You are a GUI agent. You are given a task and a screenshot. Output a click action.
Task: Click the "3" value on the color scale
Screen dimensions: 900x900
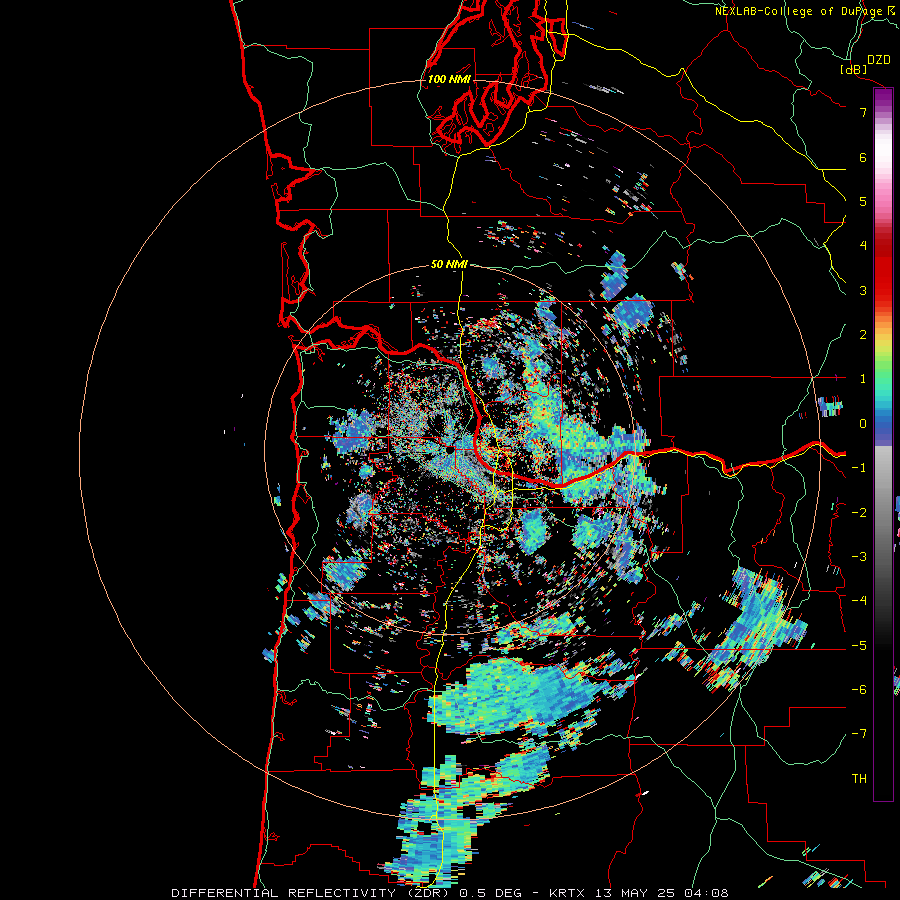(x=863, y=290)
